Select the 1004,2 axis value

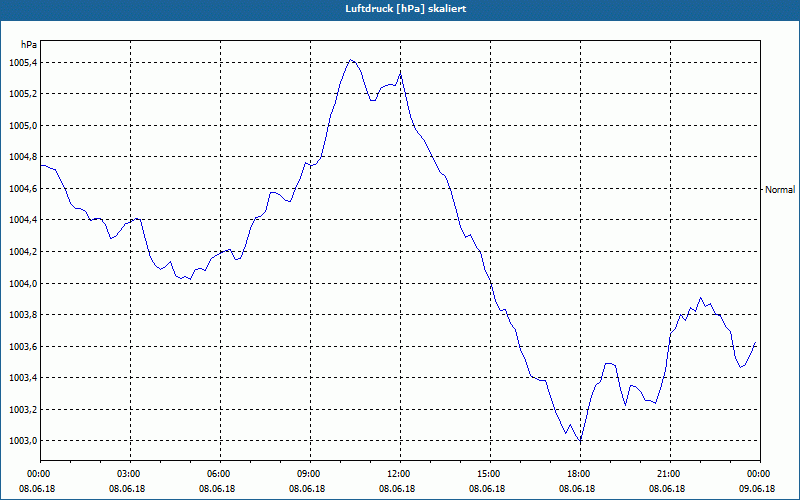23,252
